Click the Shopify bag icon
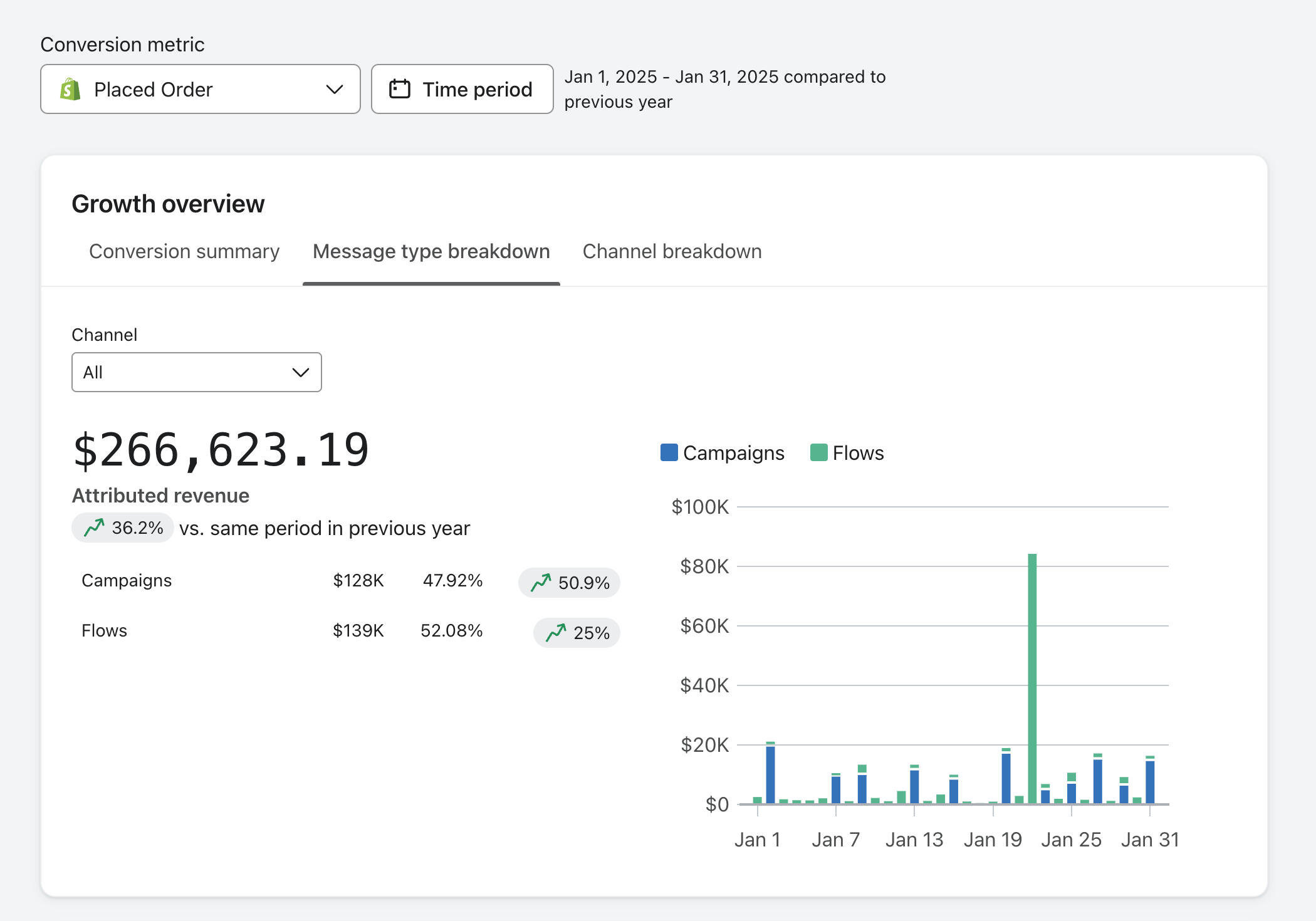 click(70, 90)
